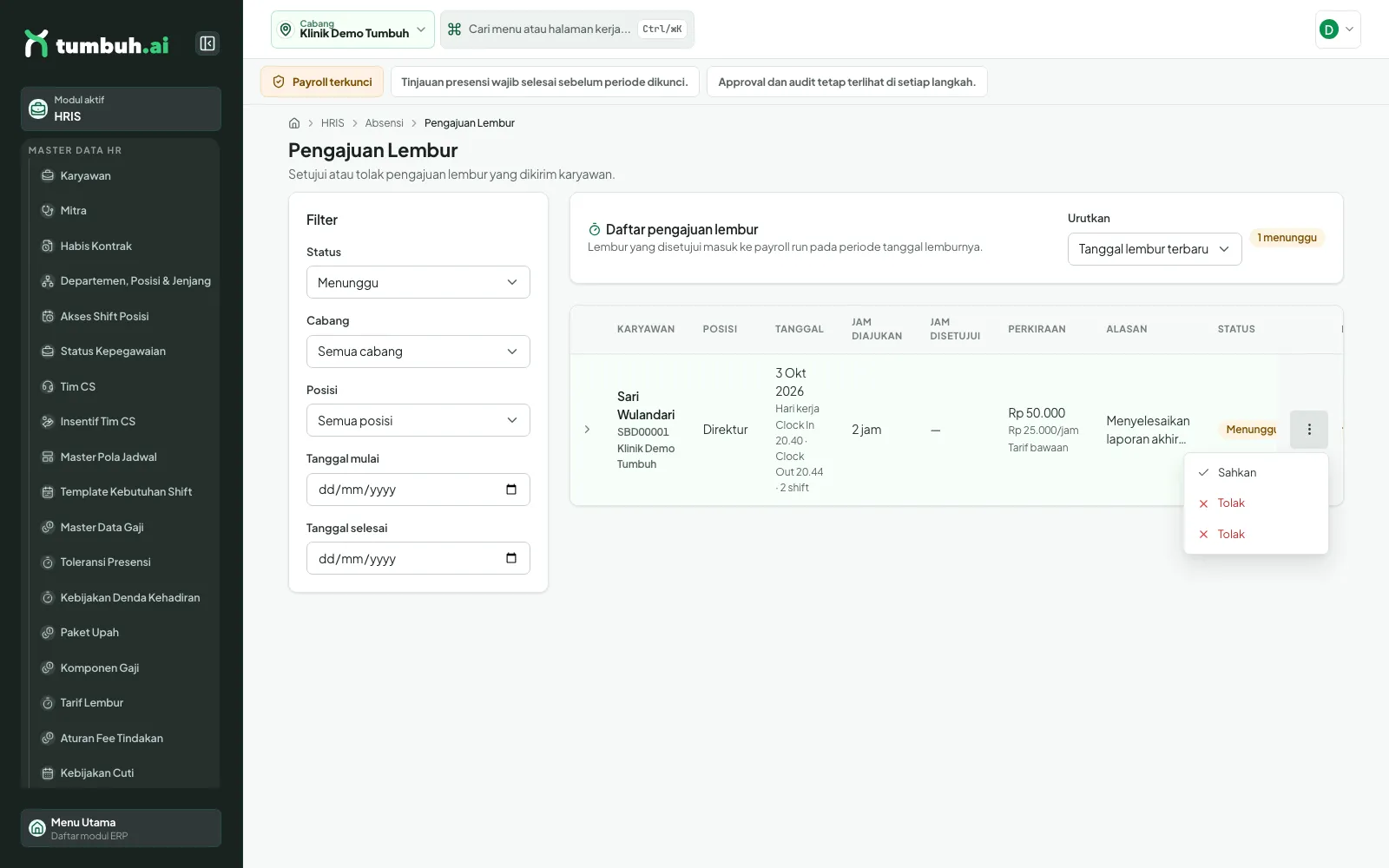The image size is (1389, 868).
Task: Click the HRIS breadcrumb link
Action: tap(332, 123)
